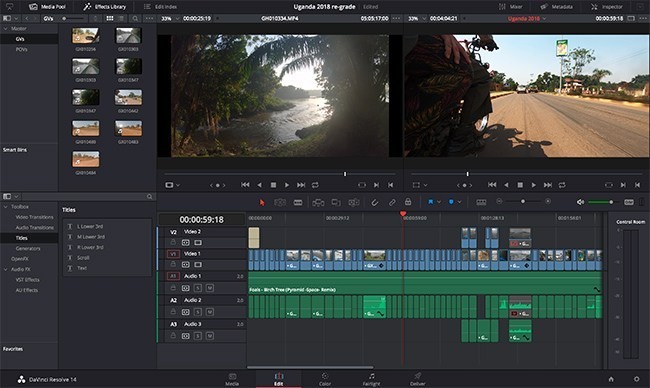Play the timeline viewer forward

pyautogui.click(x=534, y=185)
